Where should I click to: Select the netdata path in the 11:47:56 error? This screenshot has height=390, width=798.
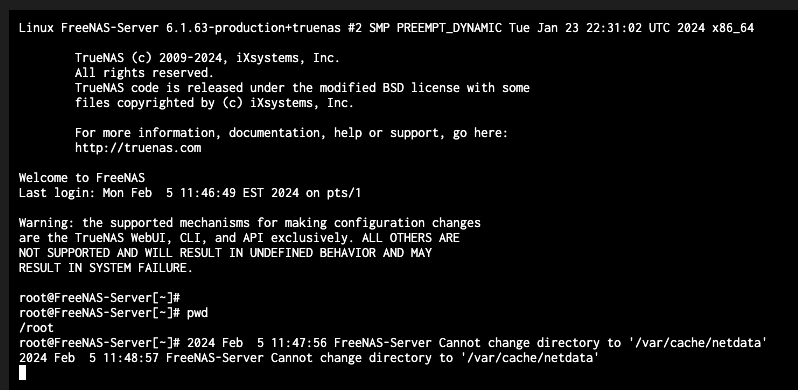(x=698, y=343)
